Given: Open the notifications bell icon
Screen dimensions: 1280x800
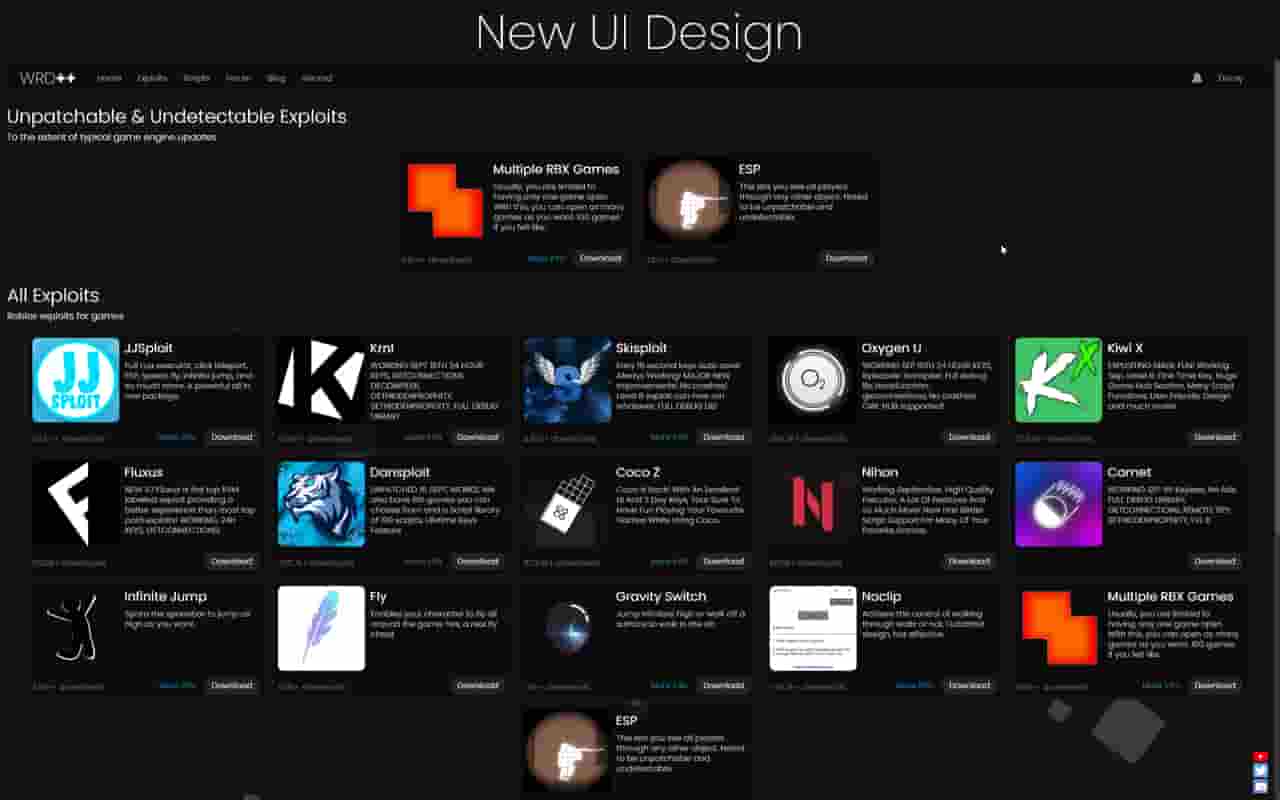Looking at the screenshot, I should click(1197, 78).
